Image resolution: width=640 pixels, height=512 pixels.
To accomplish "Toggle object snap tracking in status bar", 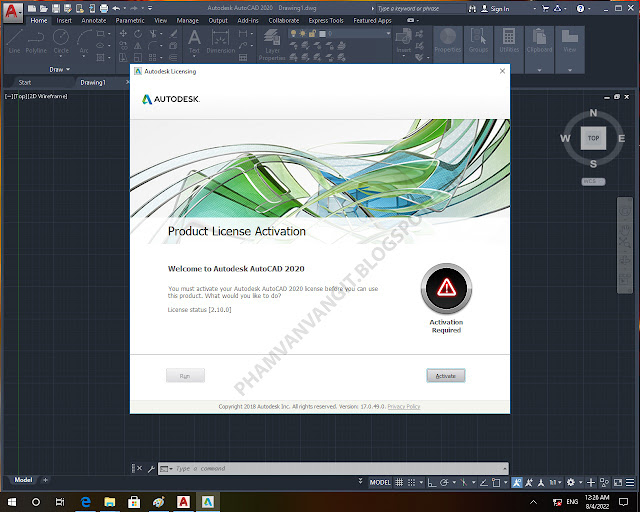I will click(x=484, y=483).
